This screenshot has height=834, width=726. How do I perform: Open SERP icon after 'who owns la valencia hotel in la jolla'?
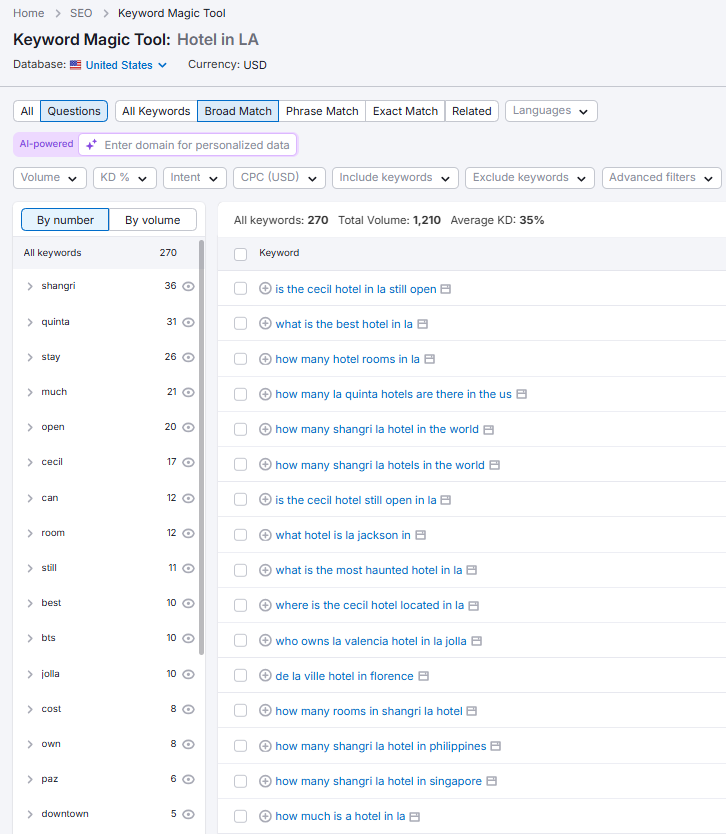[x=477, y=641]
